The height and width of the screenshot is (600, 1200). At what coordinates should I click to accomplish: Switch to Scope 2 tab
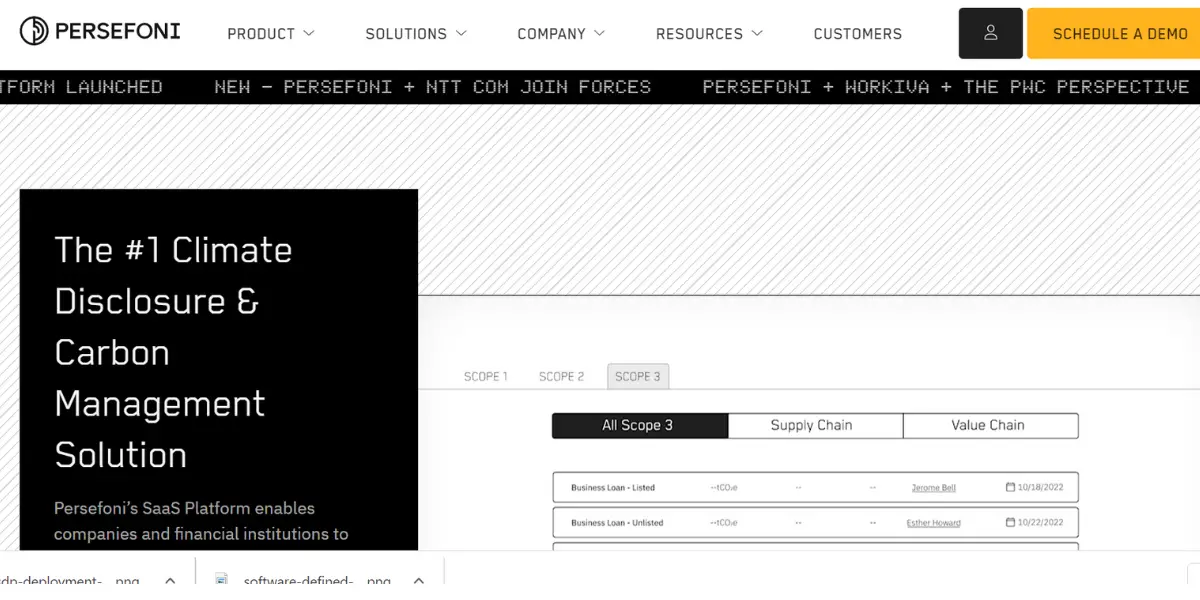(562, 376)
